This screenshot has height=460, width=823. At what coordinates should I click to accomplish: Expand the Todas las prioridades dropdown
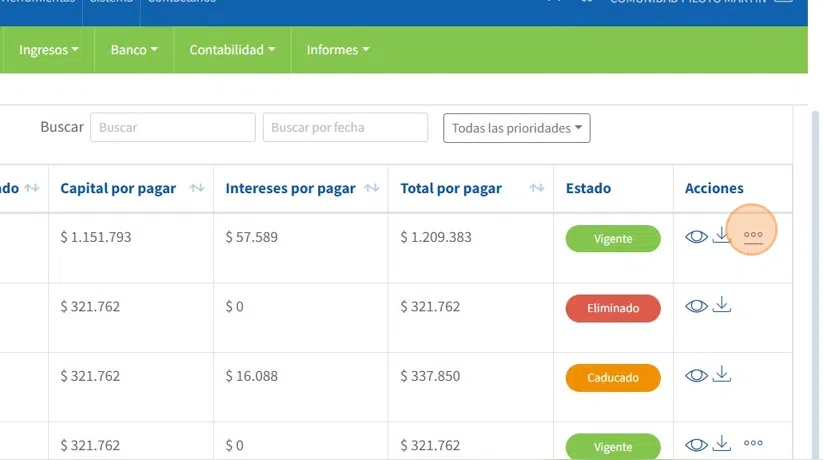(x=516, y=128)
